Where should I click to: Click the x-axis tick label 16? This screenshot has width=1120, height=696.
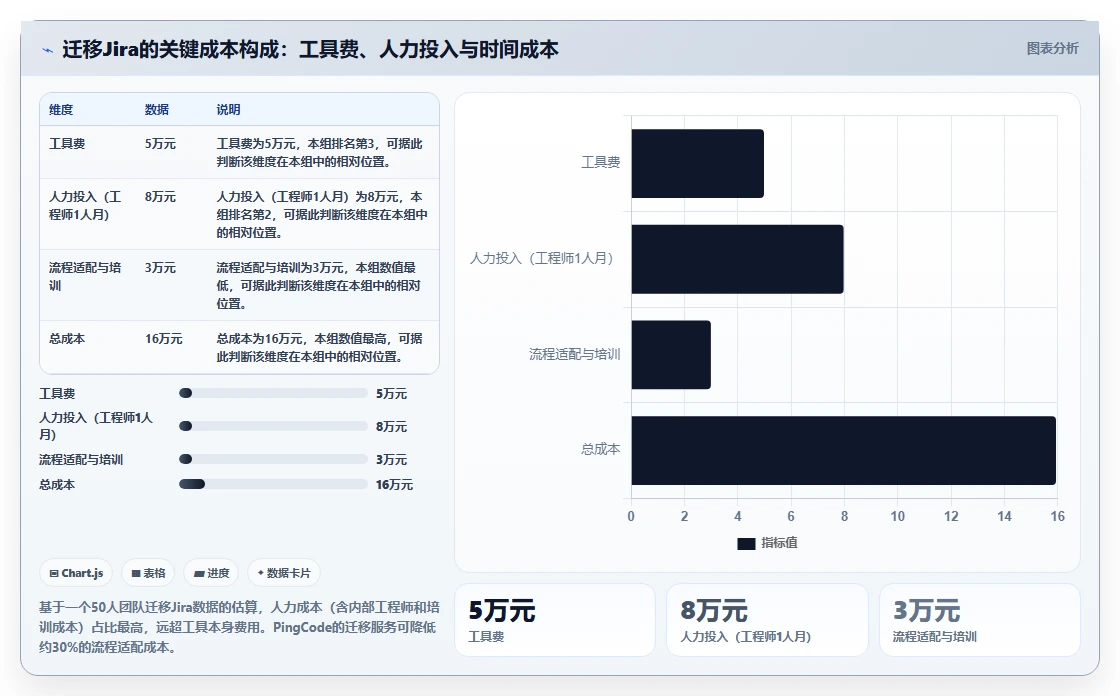pos(1057,517)
